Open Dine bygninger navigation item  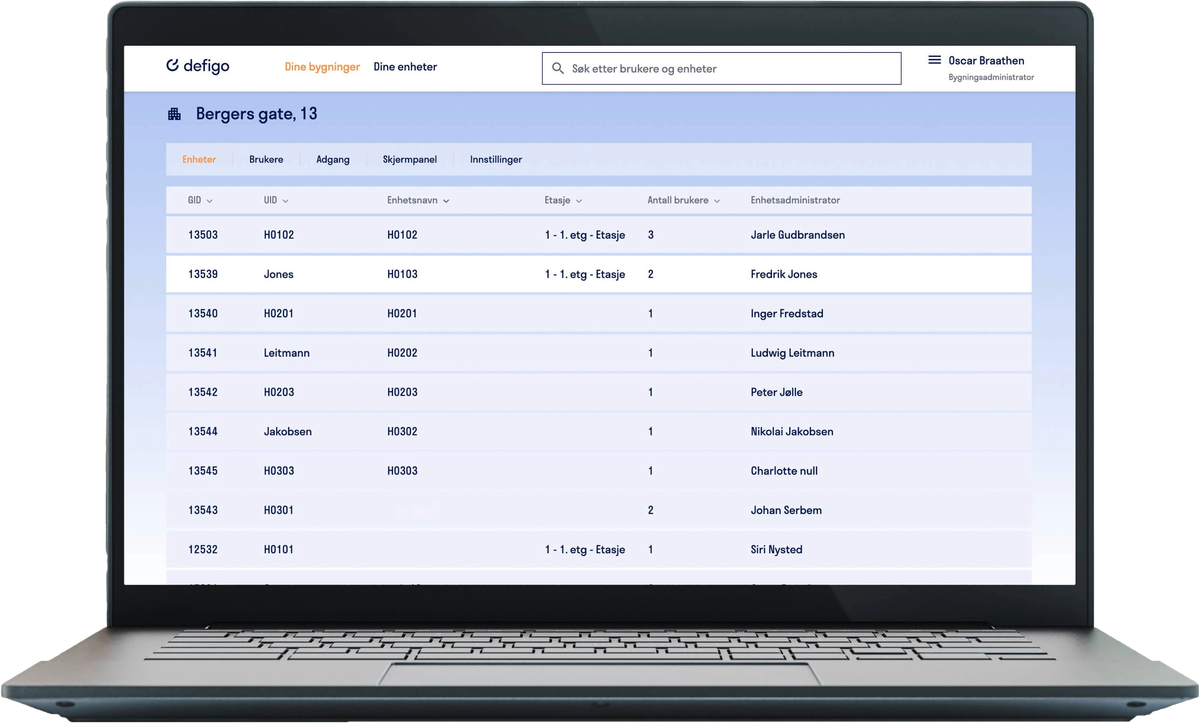tap(322, 67)
